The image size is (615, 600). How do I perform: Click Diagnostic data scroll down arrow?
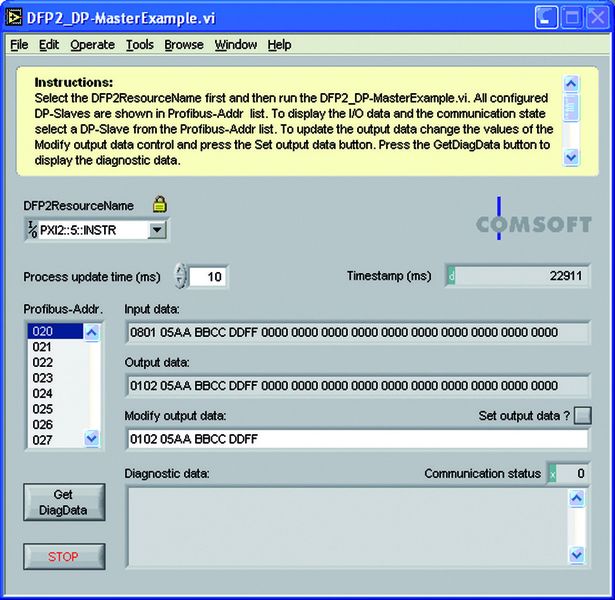577,555
